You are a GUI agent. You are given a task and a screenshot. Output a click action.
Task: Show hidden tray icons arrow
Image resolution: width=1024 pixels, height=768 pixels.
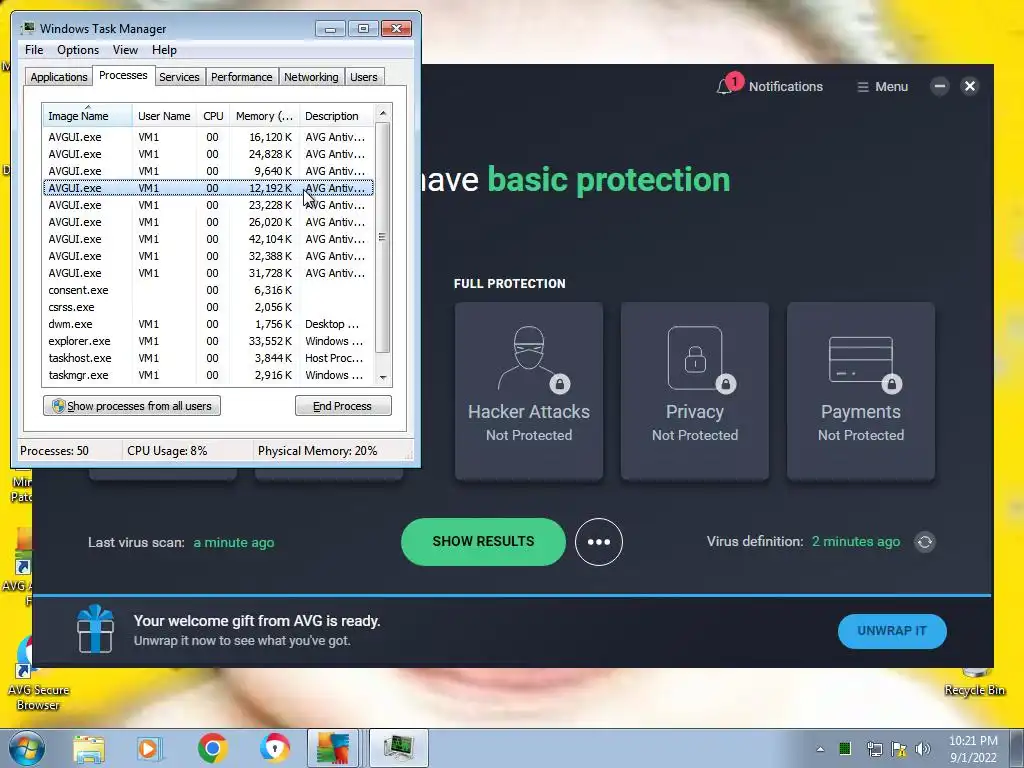point(820,749)
